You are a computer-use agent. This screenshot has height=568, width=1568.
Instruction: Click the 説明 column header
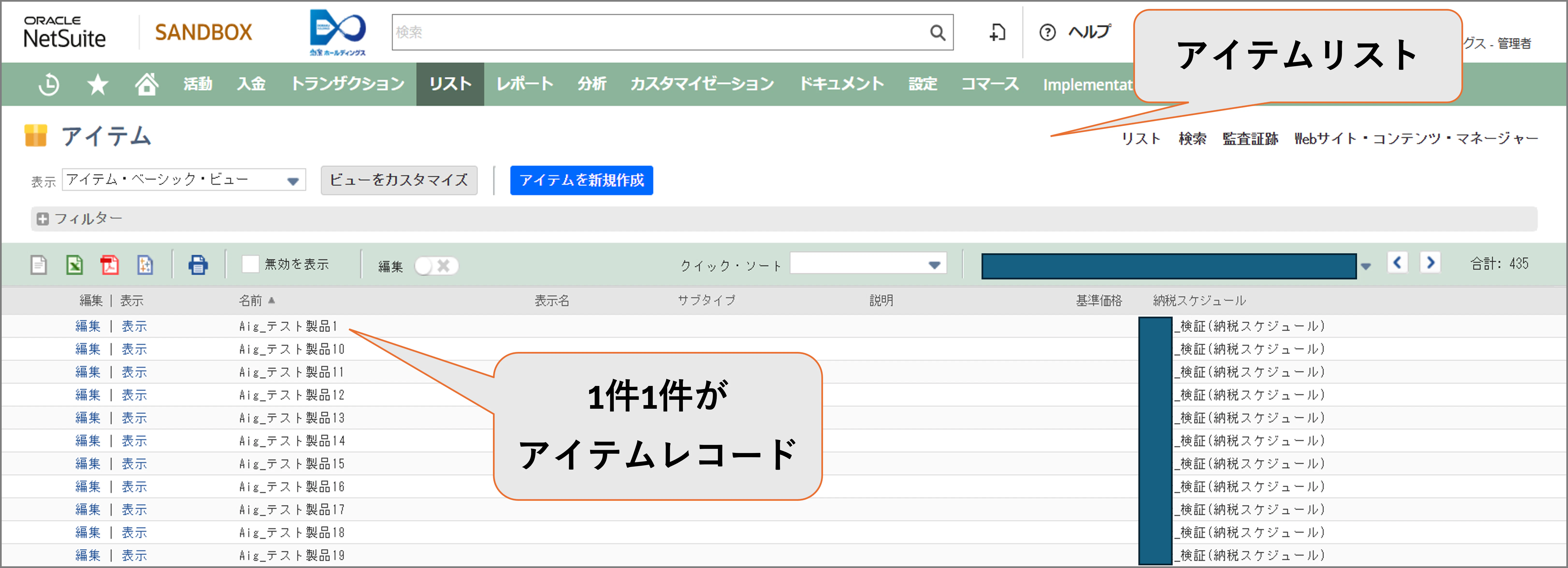pos(882,300)
